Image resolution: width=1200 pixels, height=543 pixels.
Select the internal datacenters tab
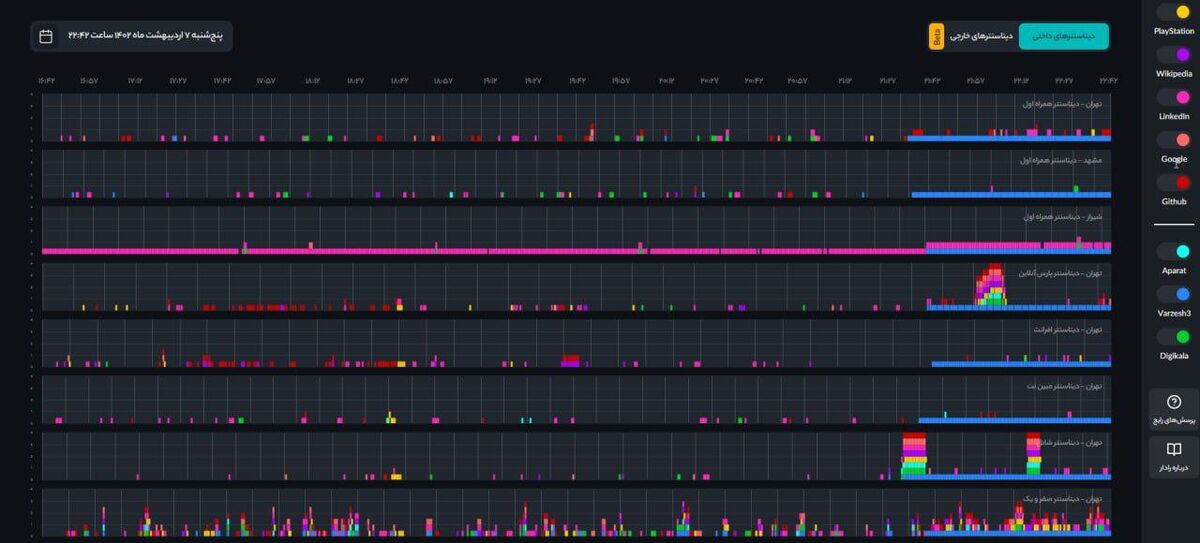click(x=1064, y=36)
